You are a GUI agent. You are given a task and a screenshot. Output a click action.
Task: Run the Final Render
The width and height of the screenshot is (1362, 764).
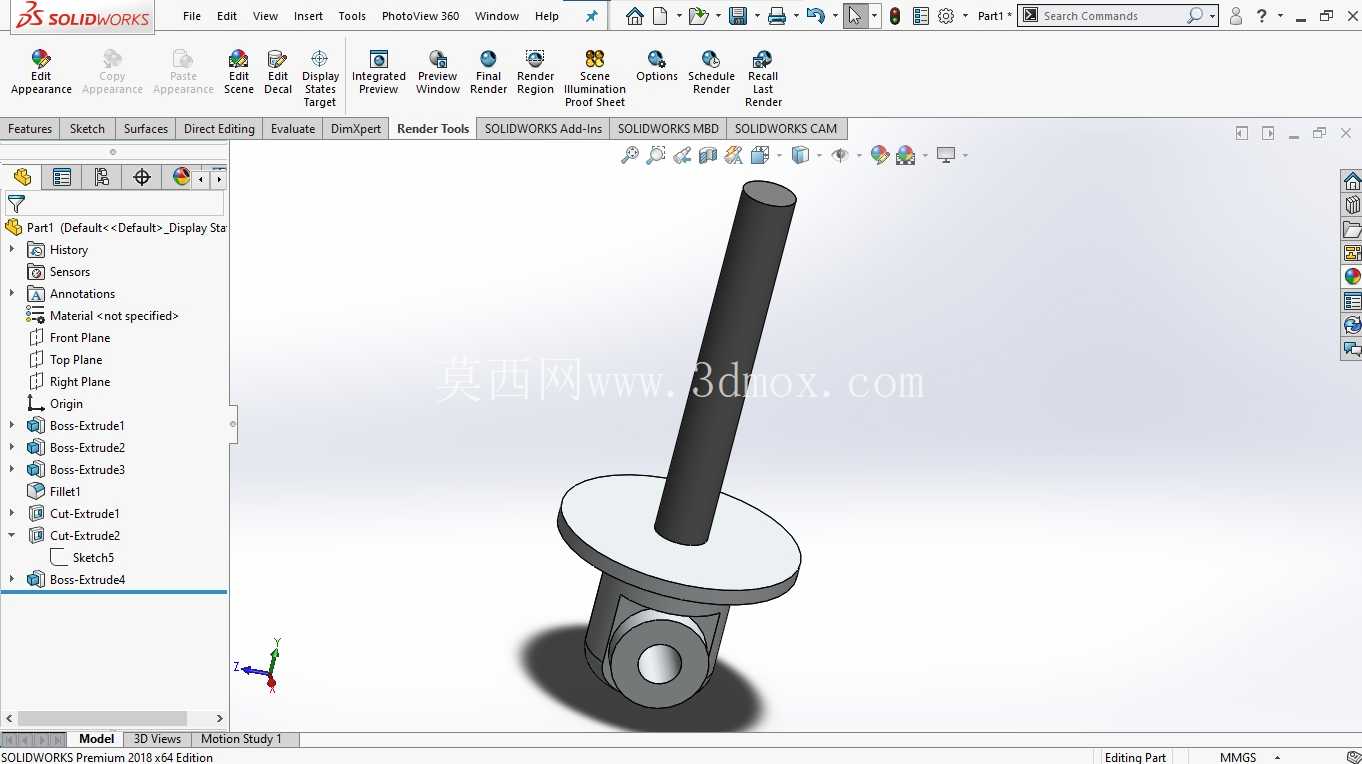488,73
